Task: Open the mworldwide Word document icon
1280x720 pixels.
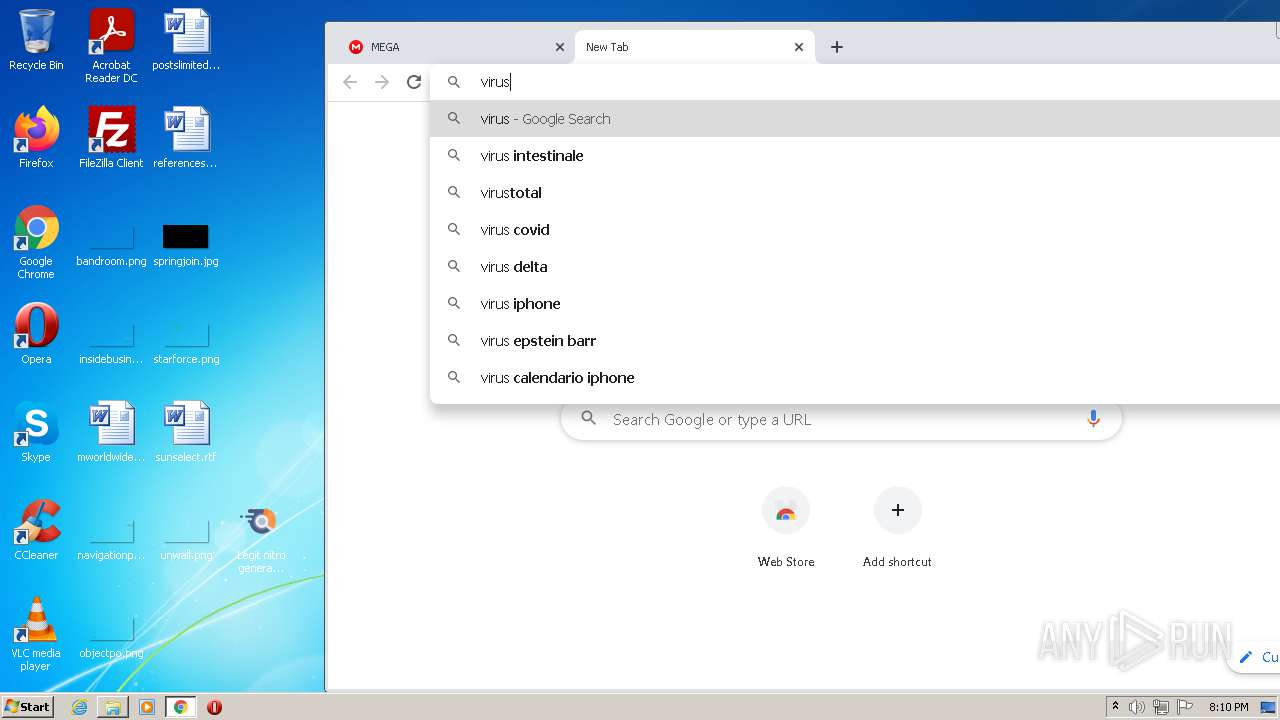Action: pos(111,432)
